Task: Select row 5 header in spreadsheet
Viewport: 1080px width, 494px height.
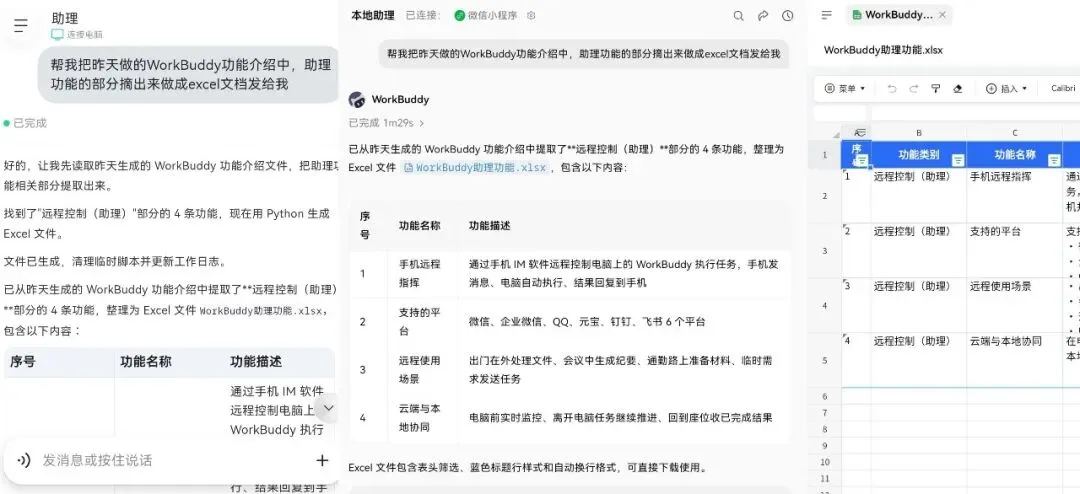Action: pos(825,360)
